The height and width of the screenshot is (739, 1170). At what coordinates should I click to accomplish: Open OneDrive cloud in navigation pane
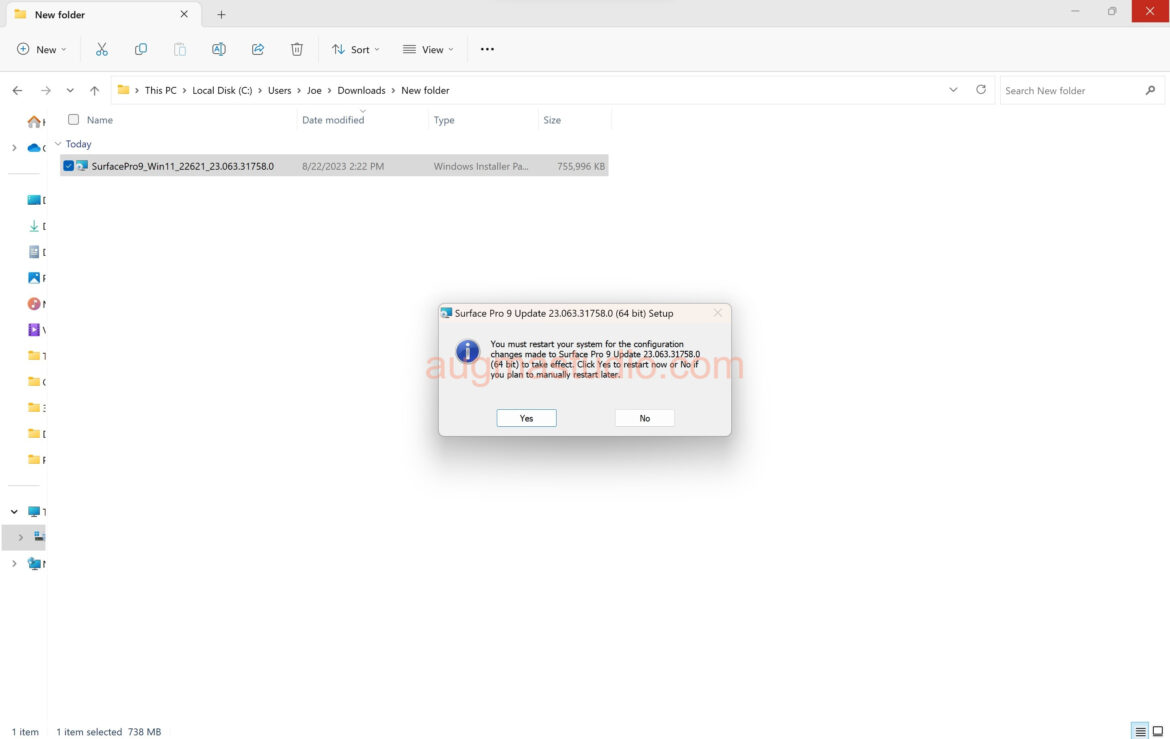34,148
